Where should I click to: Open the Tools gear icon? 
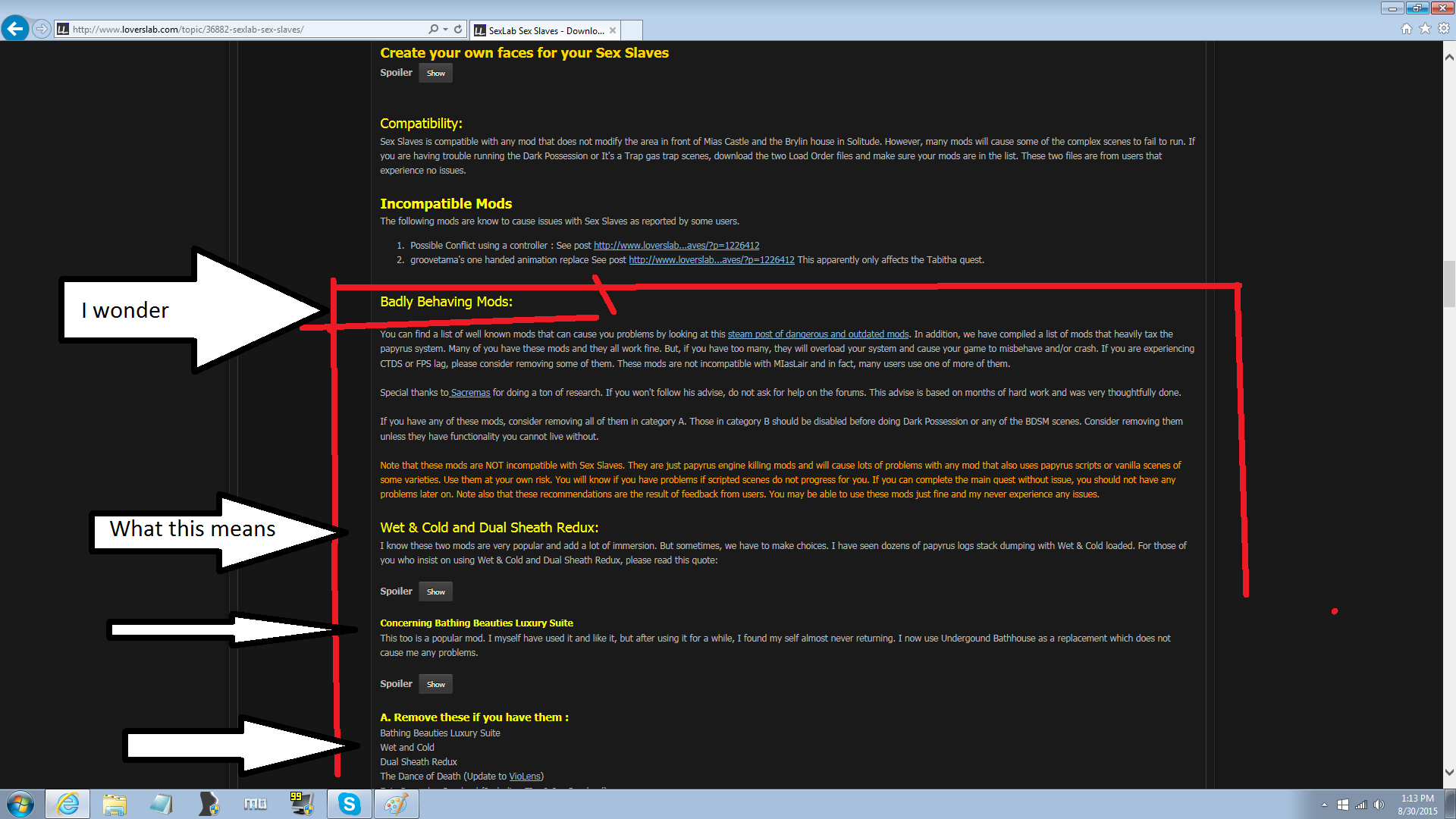click(1444, 29)
